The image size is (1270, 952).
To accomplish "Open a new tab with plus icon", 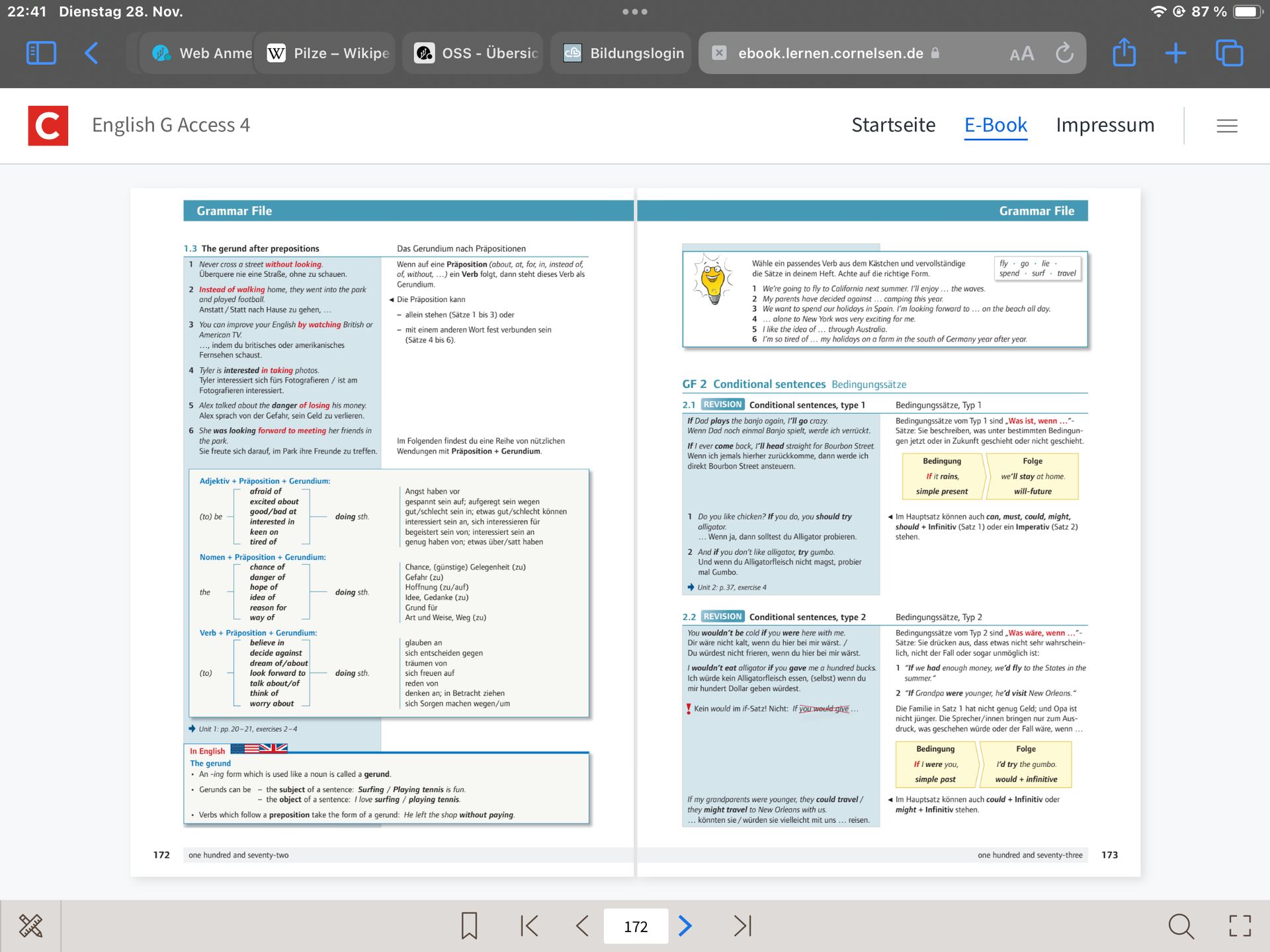I will pos(1175,53).
